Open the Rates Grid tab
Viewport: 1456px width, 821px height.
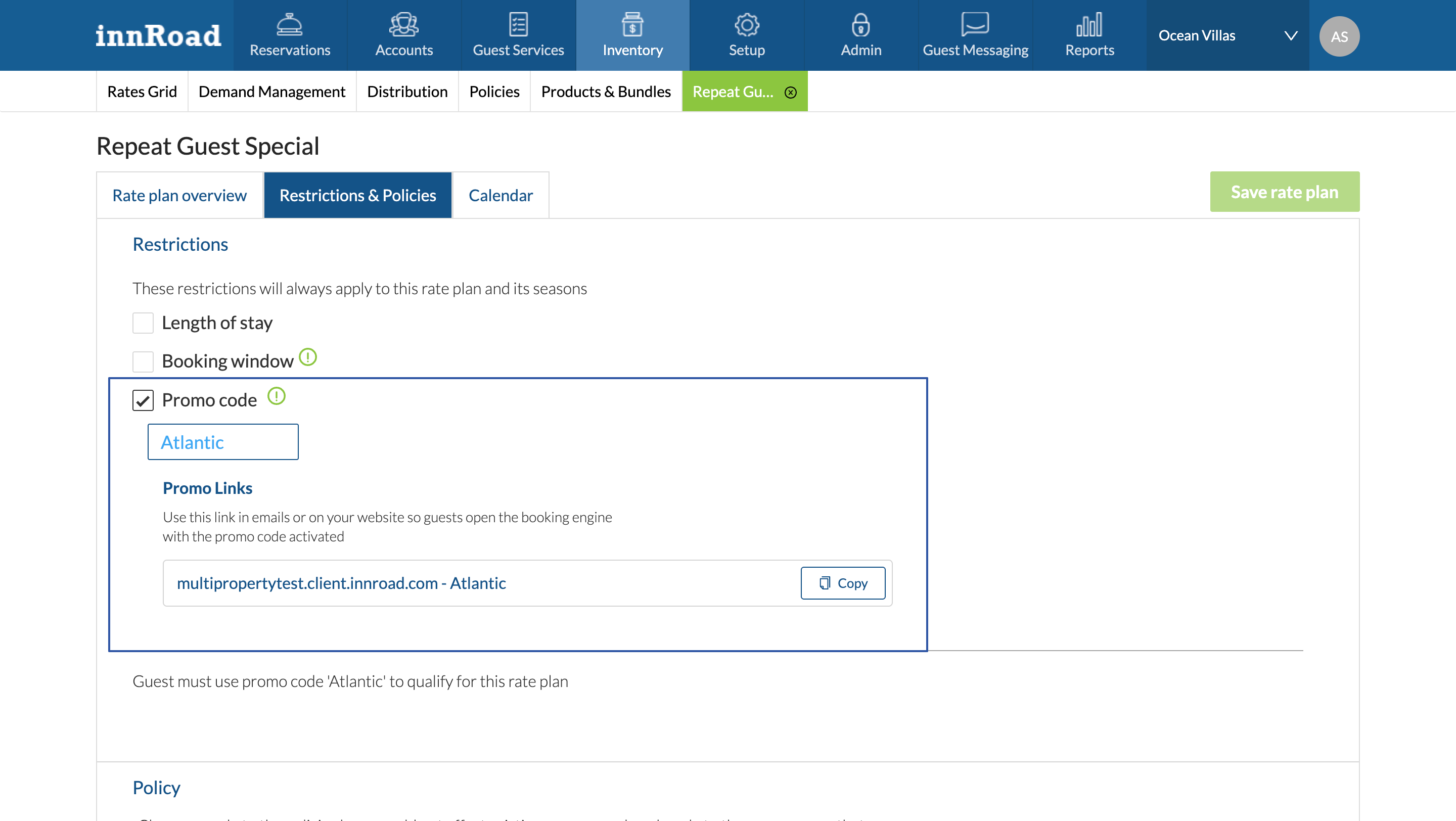click(142, 91)
